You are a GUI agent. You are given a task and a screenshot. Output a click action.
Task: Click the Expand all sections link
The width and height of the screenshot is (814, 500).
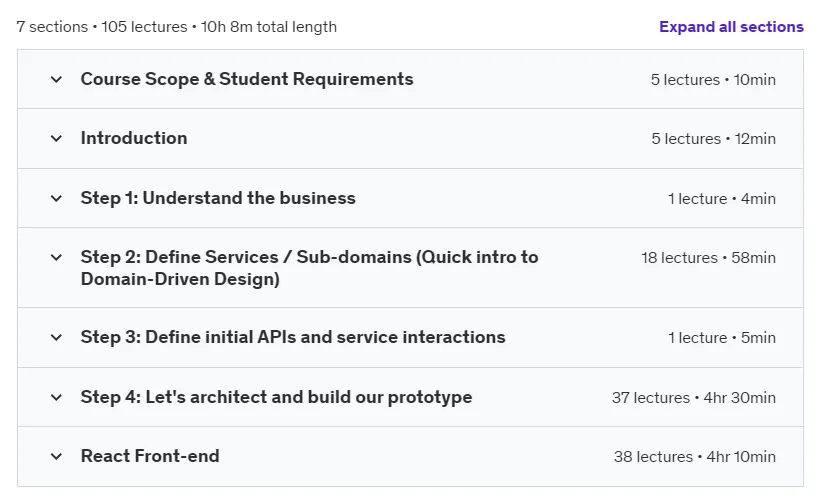[731, 27]
